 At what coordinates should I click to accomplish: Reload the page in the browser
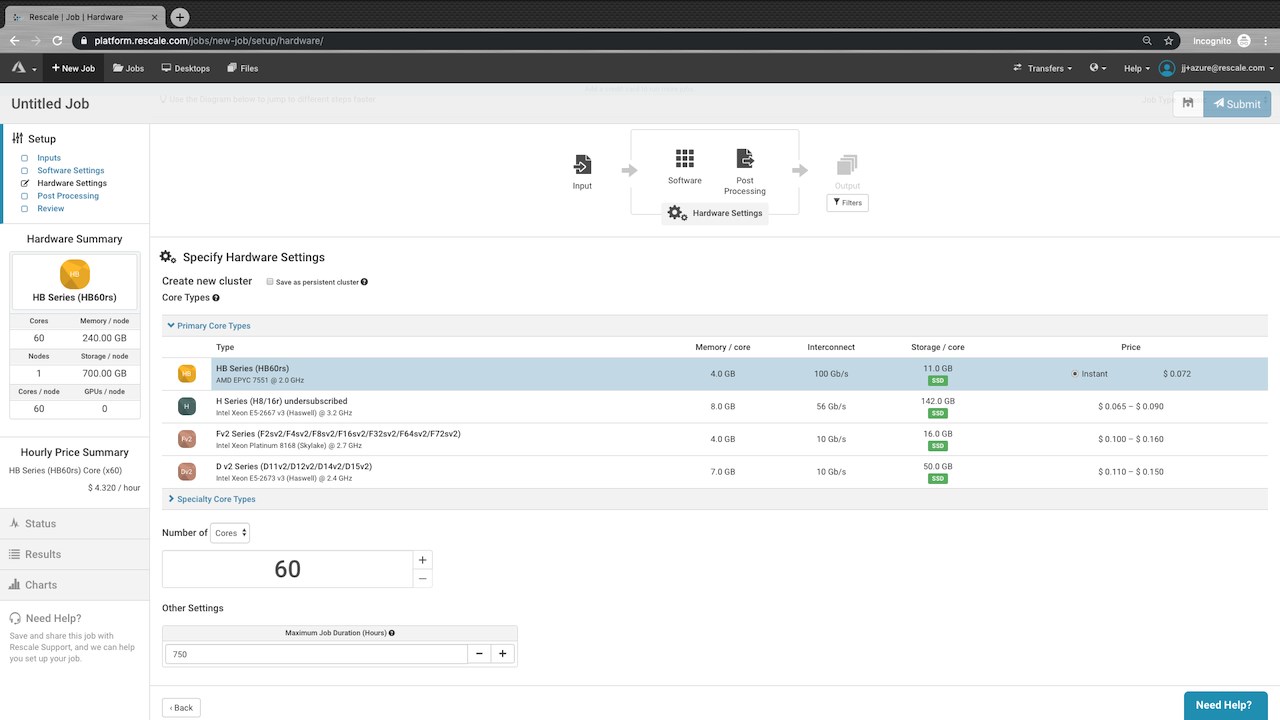(57, 41)
